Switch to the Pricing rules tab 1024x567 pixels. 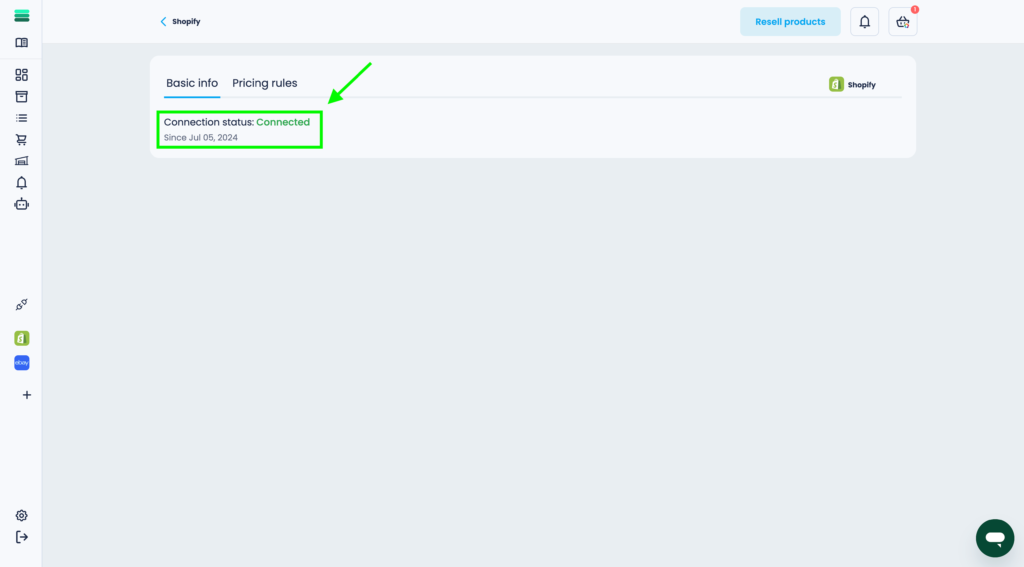264,83
